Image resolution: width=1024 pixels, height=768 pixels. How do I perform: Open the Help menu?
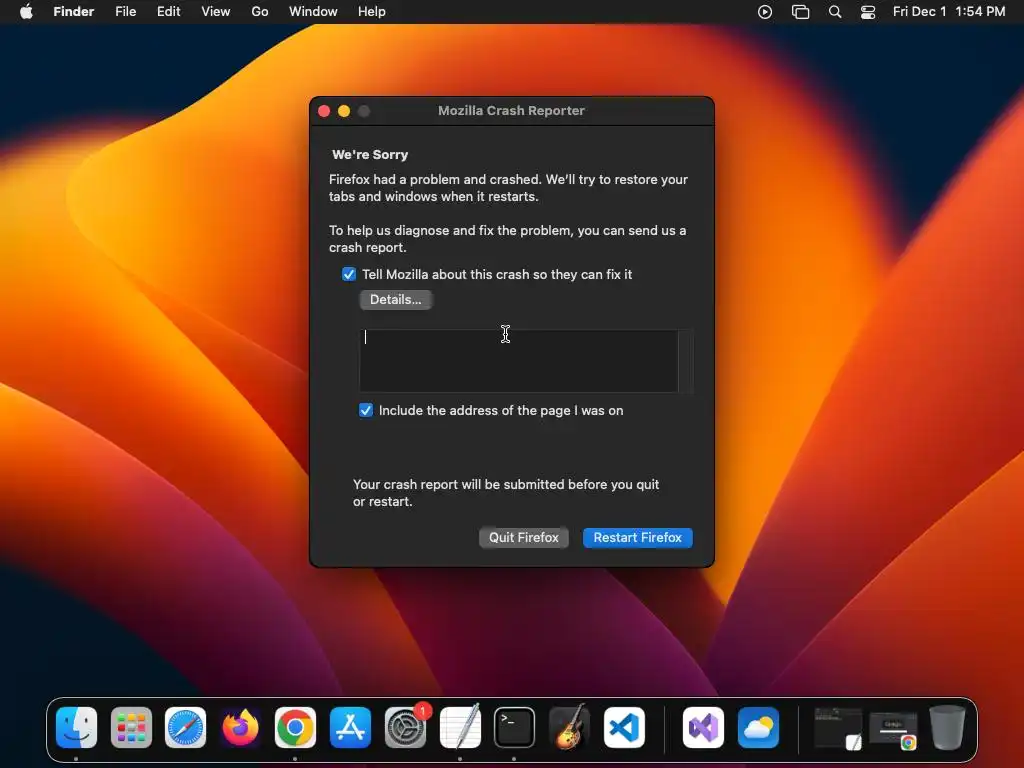tap(372, 12)
